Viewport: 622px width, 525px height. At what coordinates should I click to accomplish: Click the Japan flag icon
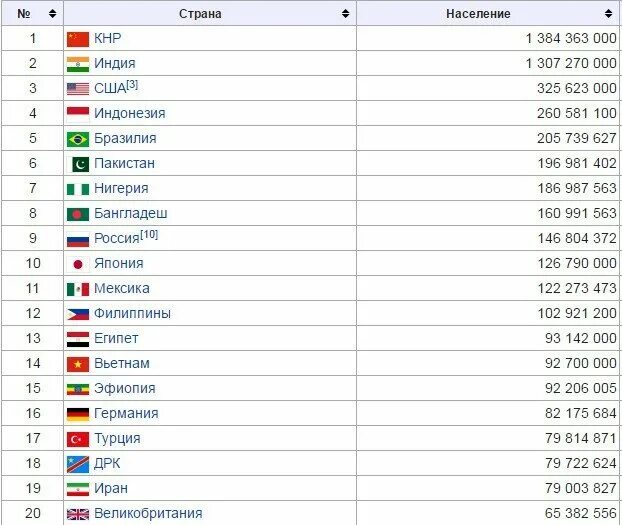point(78,264)
